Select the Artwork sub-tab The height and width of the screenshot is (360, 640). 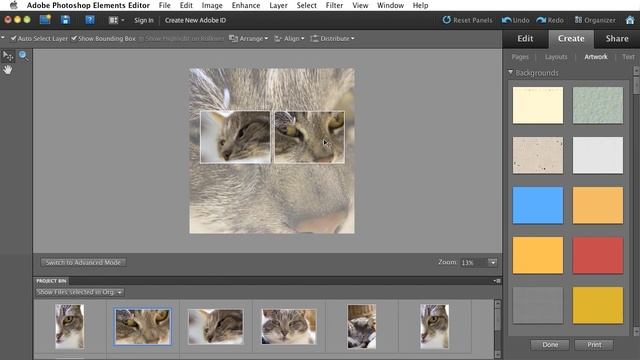pos(596,57)
